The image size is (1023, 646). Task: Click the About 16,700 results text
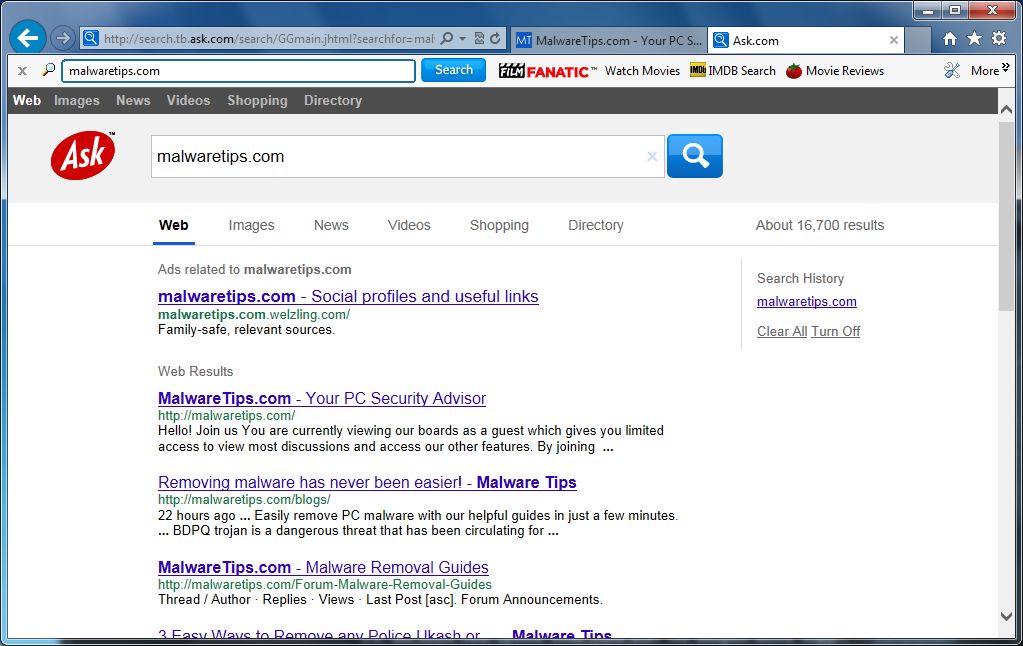[819, 225]
